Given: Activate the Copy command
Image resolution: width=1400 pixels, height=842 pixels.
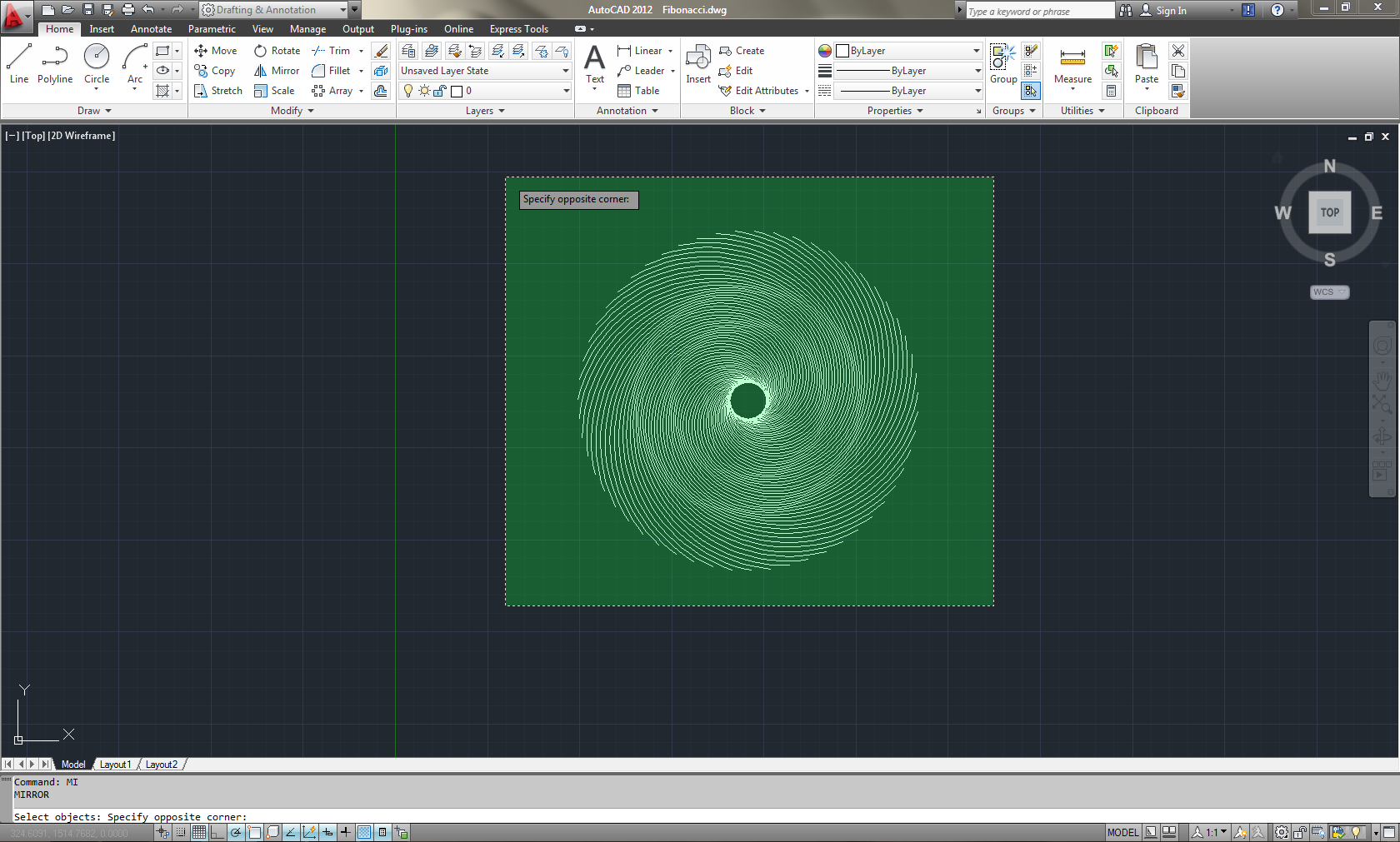Looking at the screenshot, I should coord(215,71).
